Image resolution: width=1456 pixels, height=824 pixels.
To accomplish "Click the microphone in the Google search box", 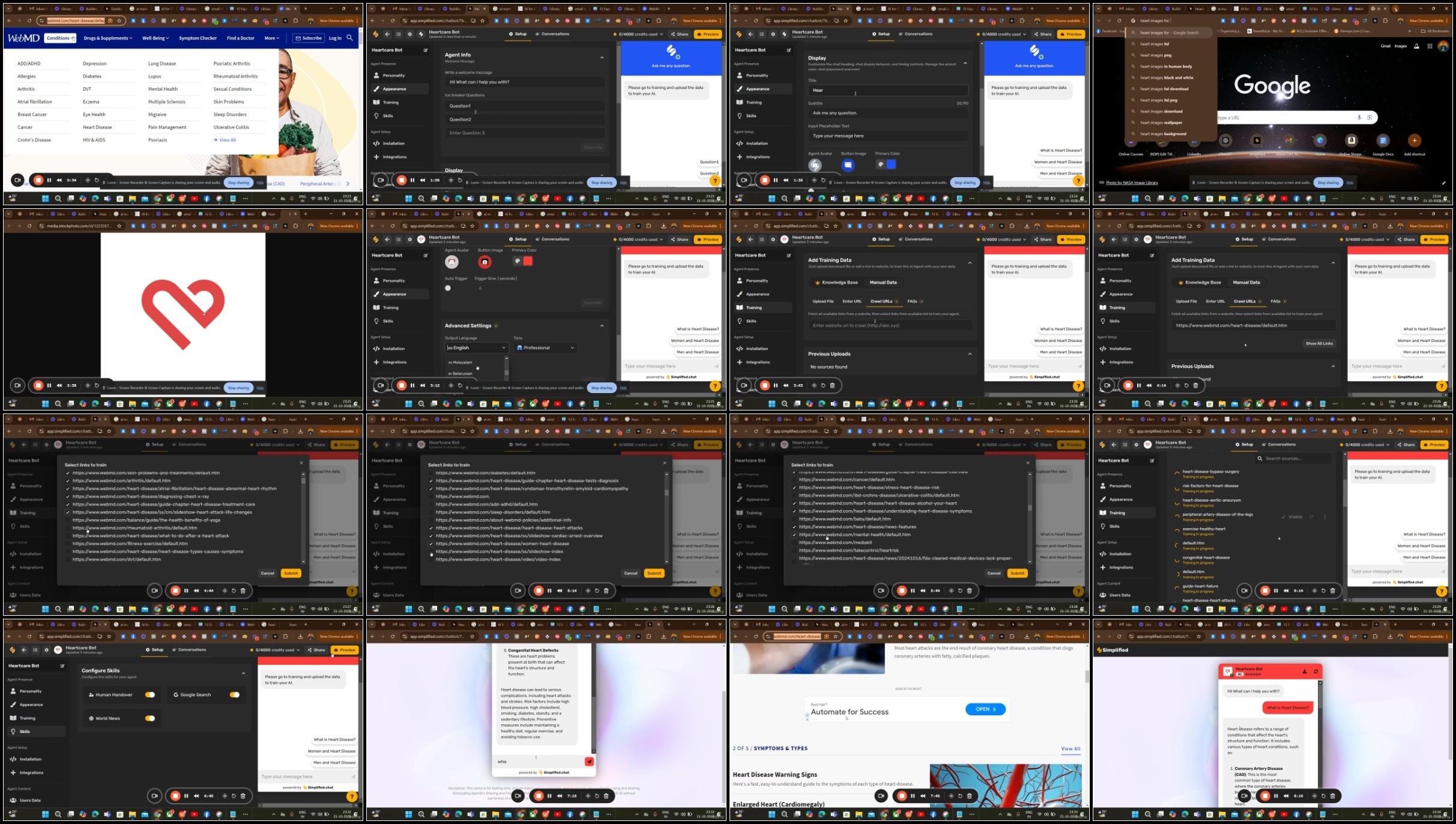I will [x=1359, y=118].
